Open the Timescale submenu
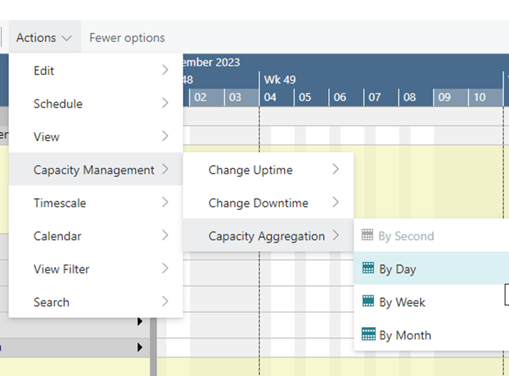The height and width of the screenshot is (376, 509). [96, 202]
